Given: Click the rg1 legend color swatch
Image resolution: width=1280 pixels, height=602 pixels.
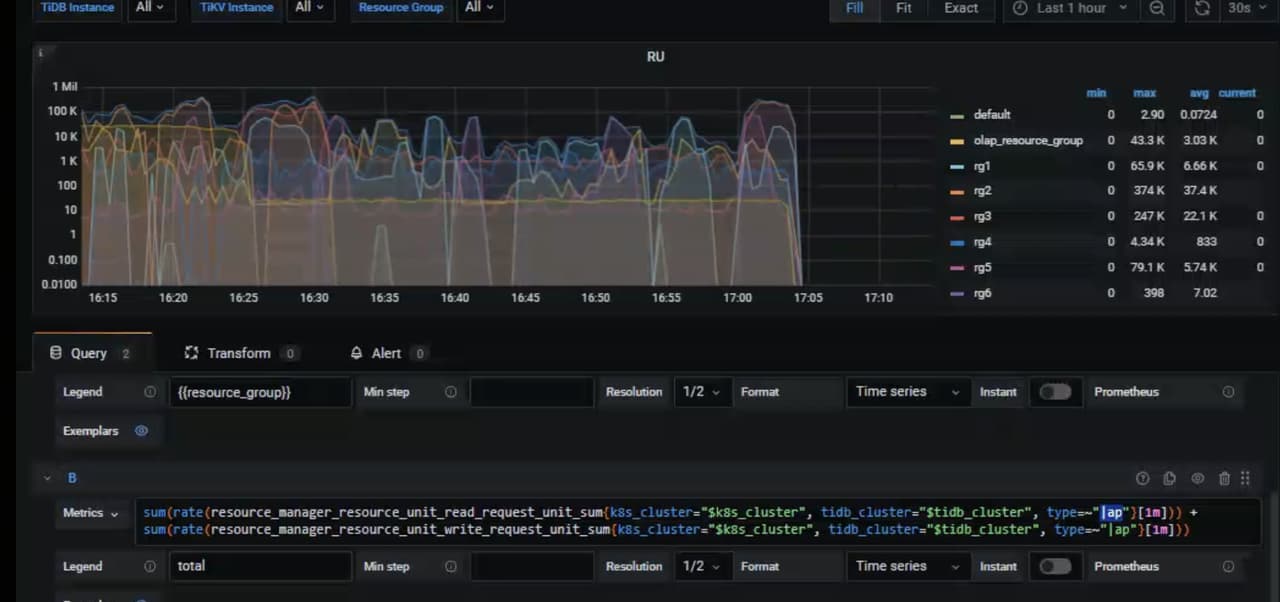Looking at the screenshot, I should click(x=957, y=167).
